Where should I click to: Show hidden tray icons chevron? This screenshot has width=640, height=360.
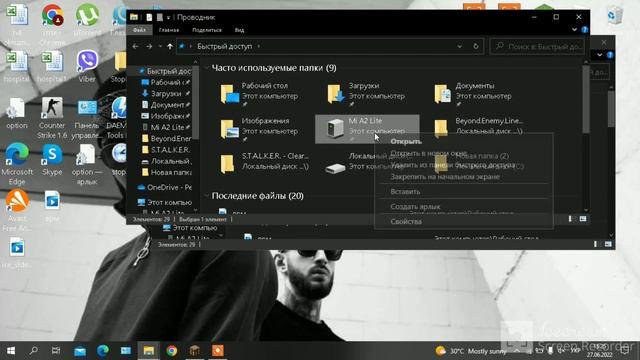517,351
